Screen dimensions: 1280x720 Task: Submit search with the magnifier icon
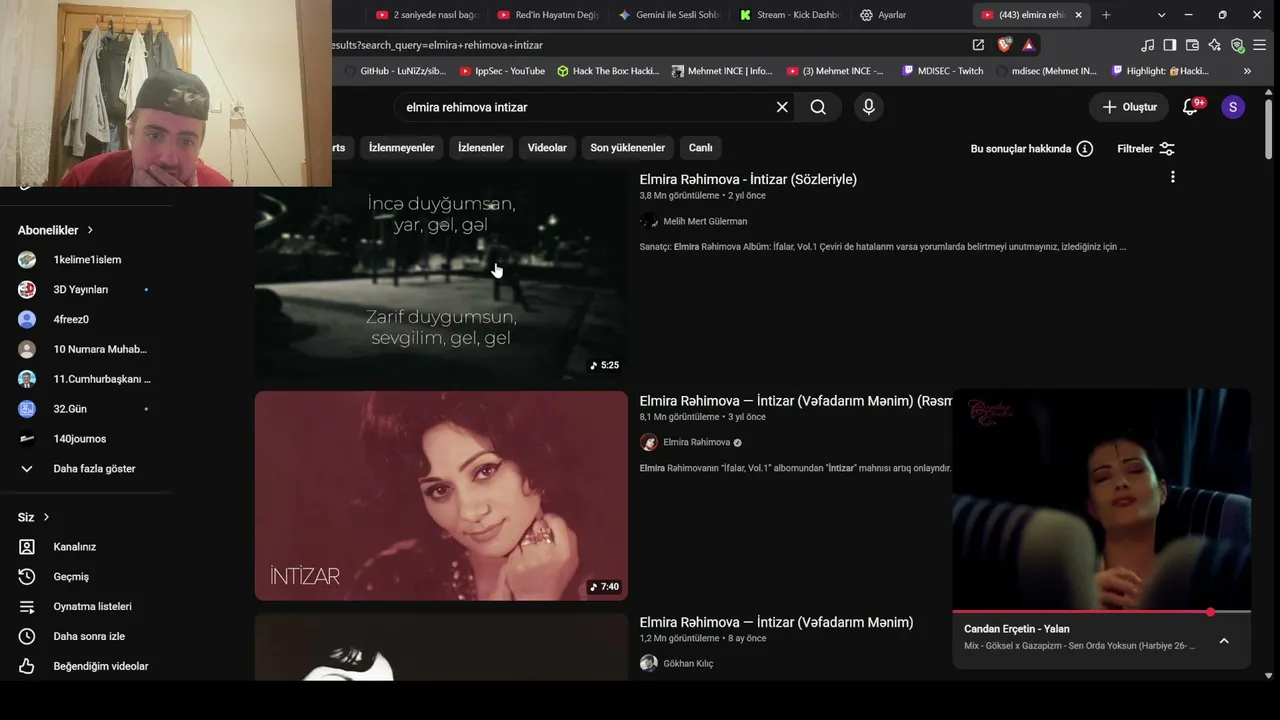pyautogui.click(x=818, y=107)
